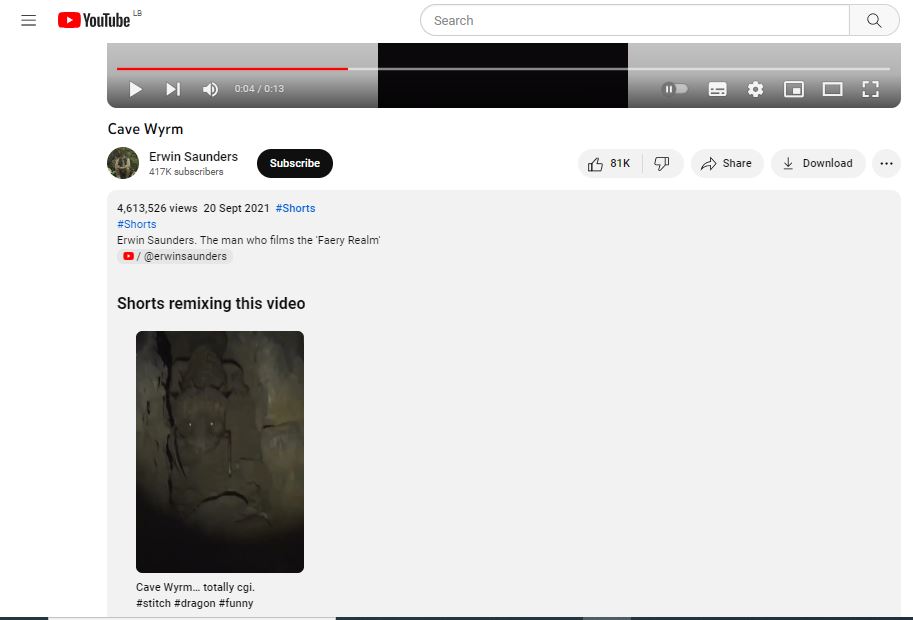
Task: Click the YouTube home logo
Action: point(94,20)
